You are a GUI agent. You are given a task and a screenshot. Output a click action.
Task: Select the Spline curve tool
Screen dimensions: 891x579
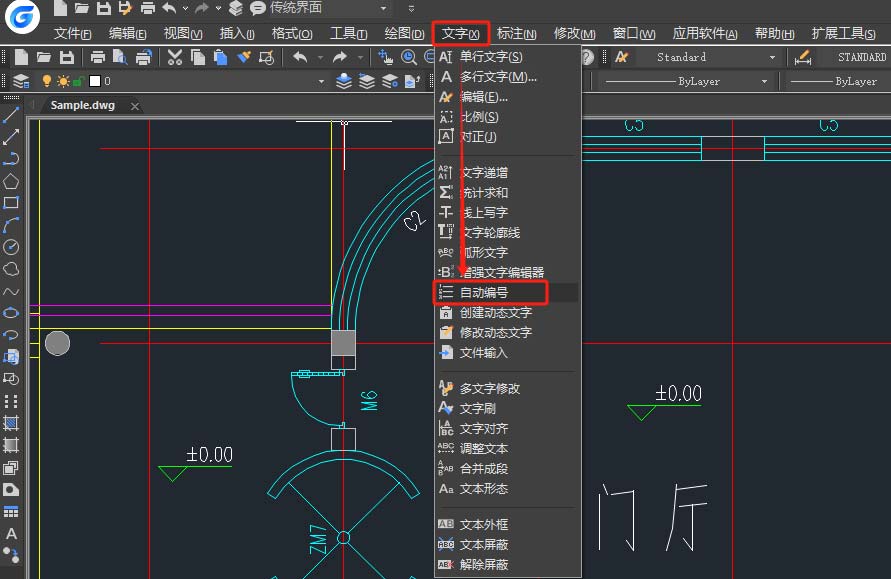point(11,291)
